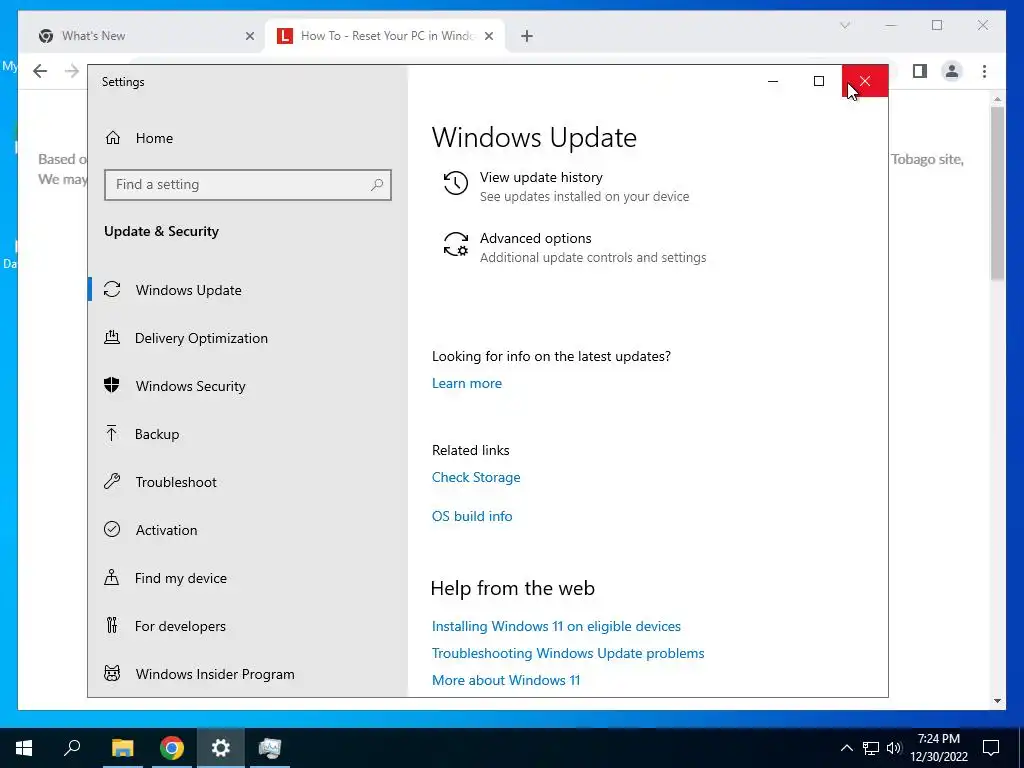The width and height of the screenshot is (1024, 768).
Task: Click the Find my device icon
Action: pos(112,577)
